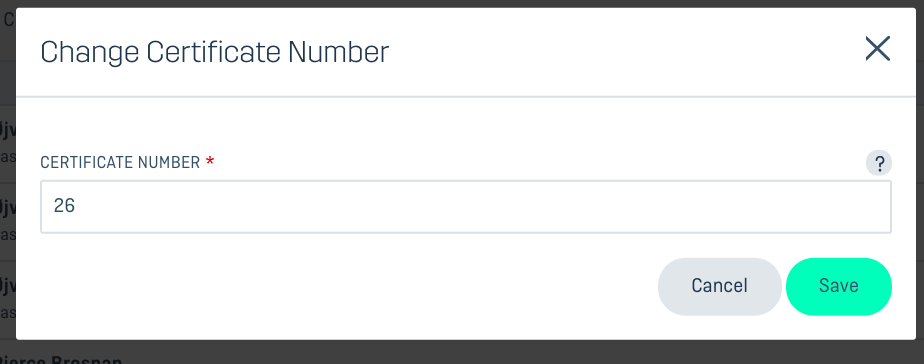924x364 pixels.
Task: Open the question mark help tooltip
Action: (879, 163)
